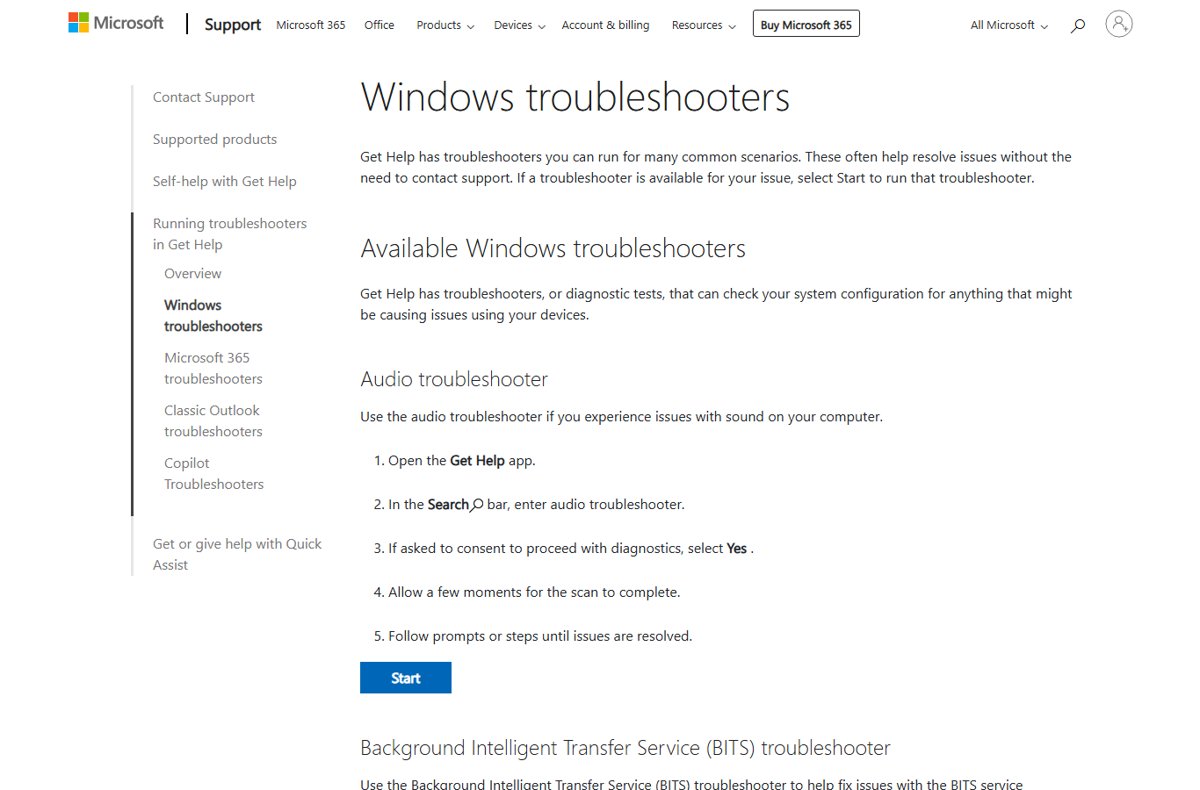Screen dimensions: 1200x790
Task: Click the BITS troubleshooter heading
Action: (625, 747)
